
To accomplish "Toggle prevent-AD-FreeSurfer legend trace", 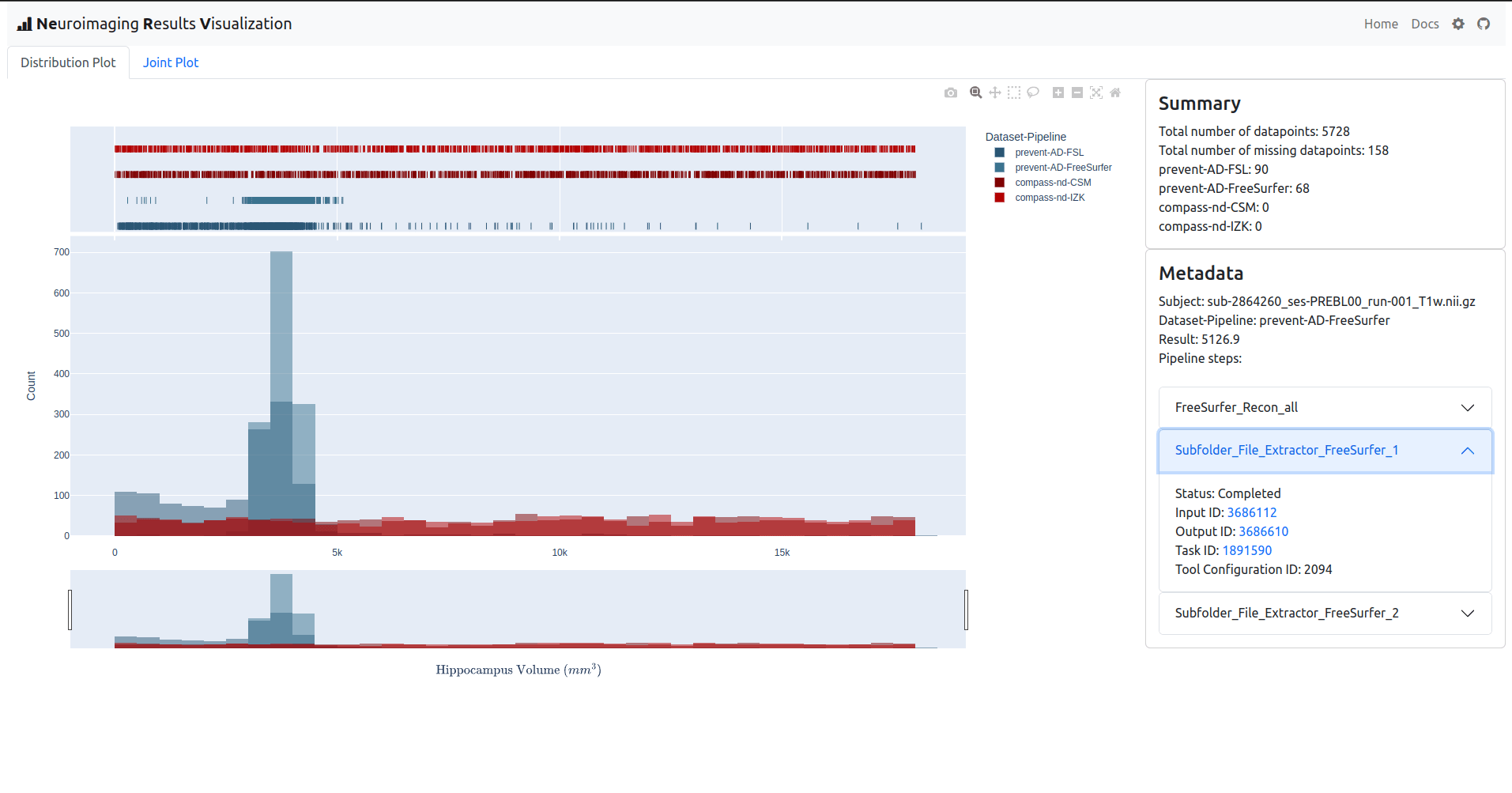I will (1054, 168).
